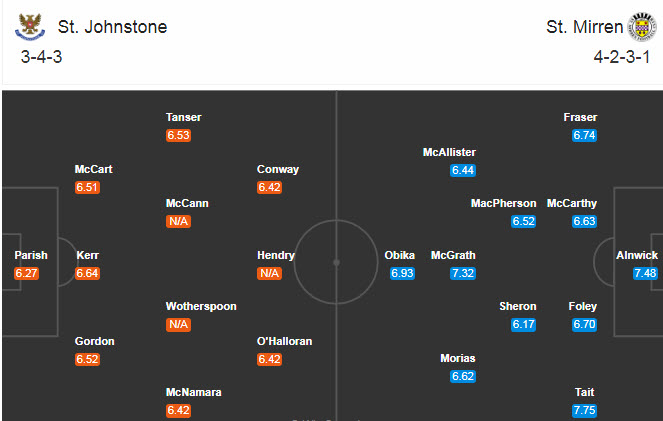Screen dimensions: 663x421
Task: Select player Kerr on the pitch
Action: click(x=88, y=255)
